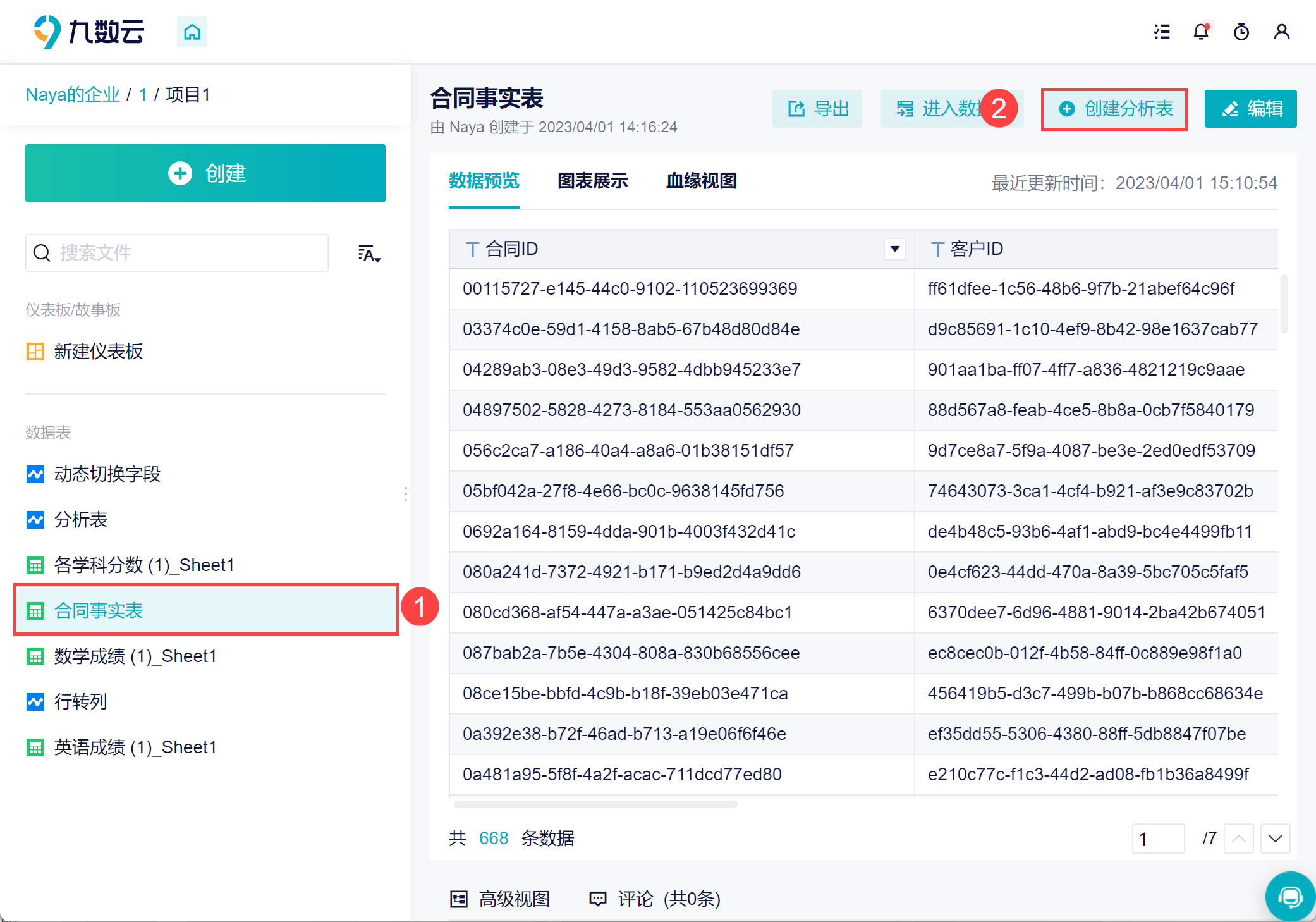Go to next page with down chevron
The width and height of the screenshot is (1316, 922).
[x=1276, y=839]
